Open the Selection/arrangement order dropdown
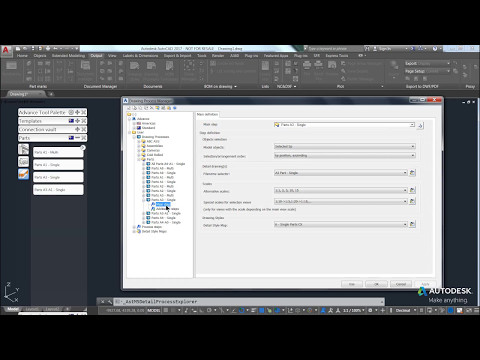This screenshot has height=360, width=480. 345,155
